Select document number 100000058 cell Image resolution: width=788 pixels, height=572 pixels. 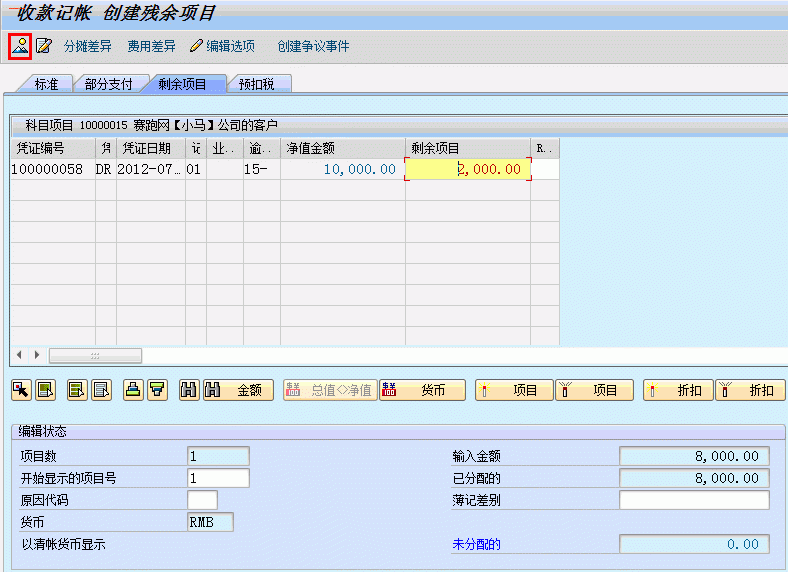click(x=53, y=169)
